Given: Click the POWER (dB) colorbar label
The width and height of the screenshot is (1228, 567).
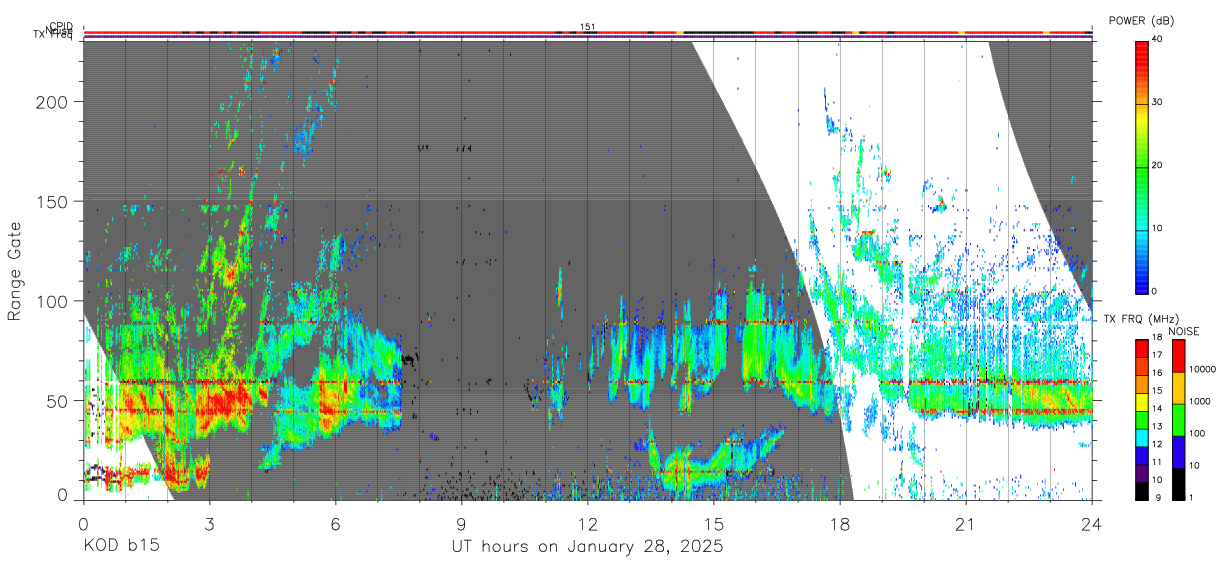Looking at the screenshot, I should click(1141, 21).
